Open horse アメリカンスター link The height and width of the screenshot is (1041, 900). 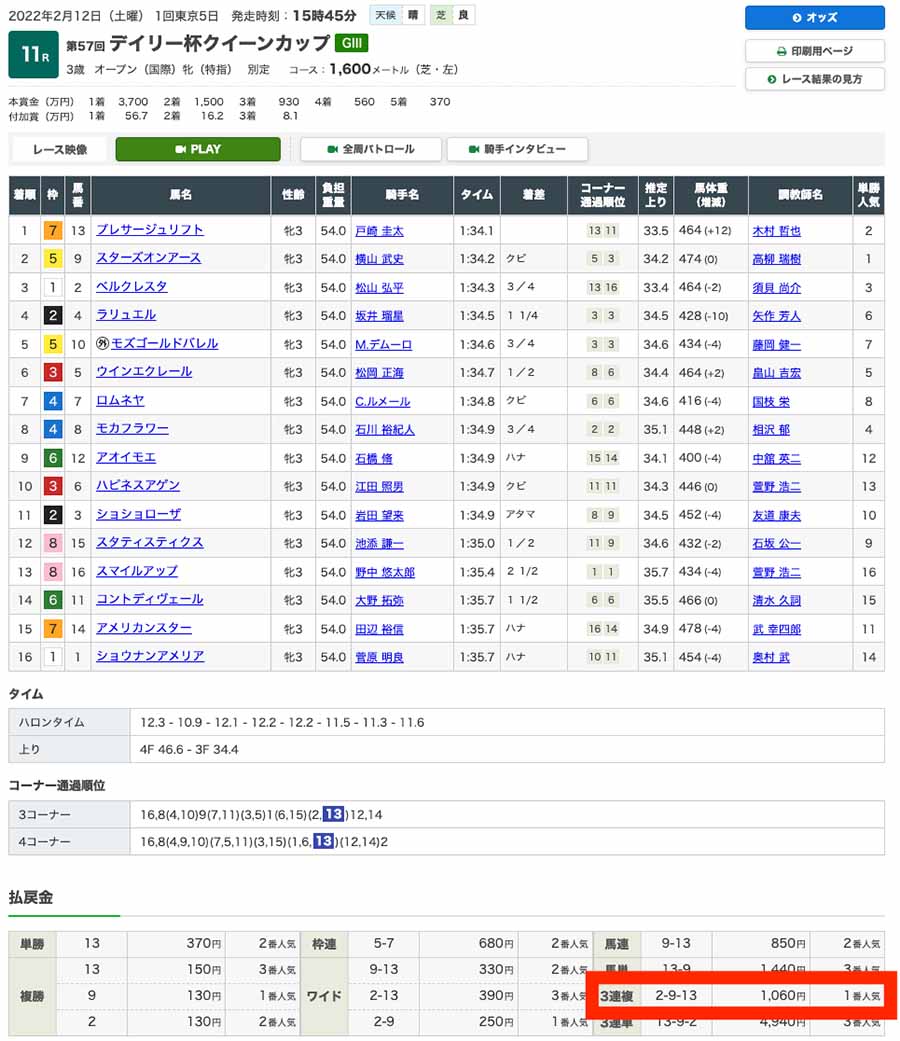144,628
